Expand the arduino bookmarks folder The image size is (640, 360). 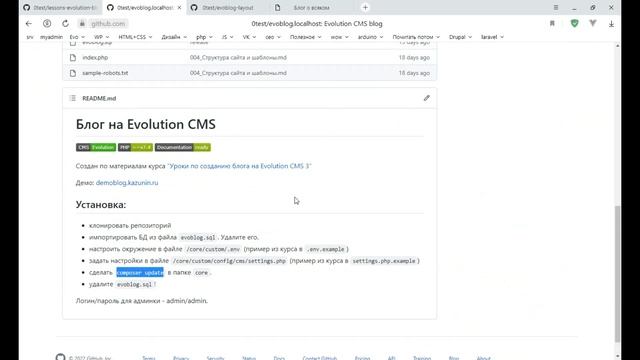click(370, 37)
